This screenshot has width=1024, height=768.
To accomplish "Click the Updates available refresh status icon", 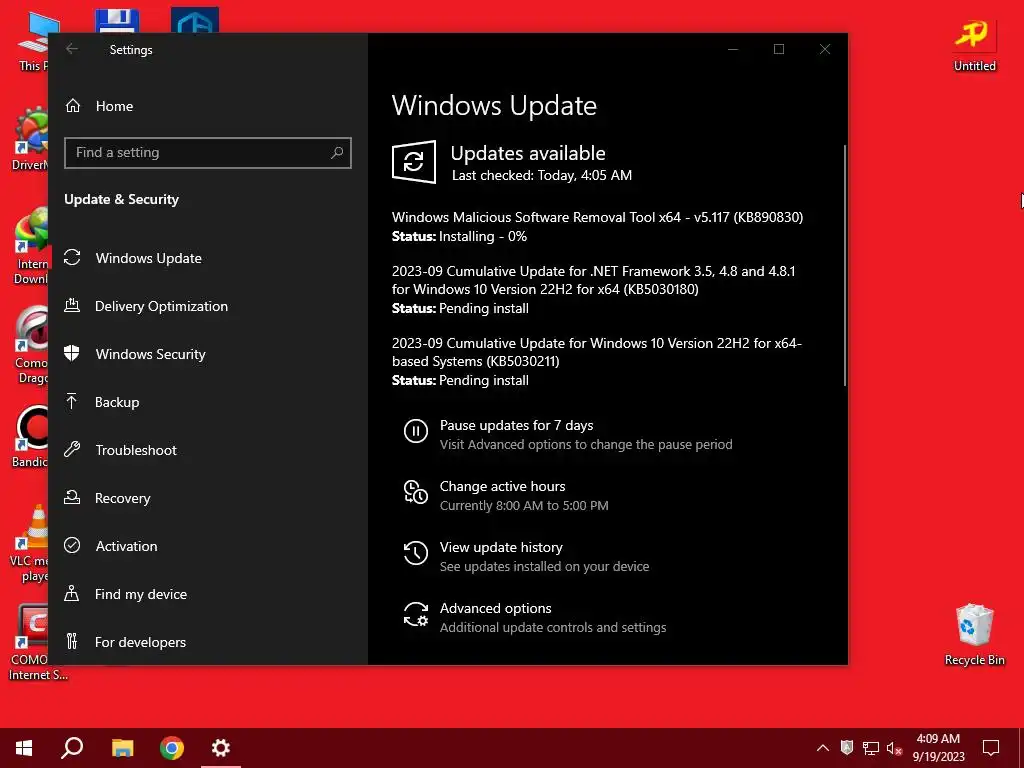I will click(x=414, y=161).
